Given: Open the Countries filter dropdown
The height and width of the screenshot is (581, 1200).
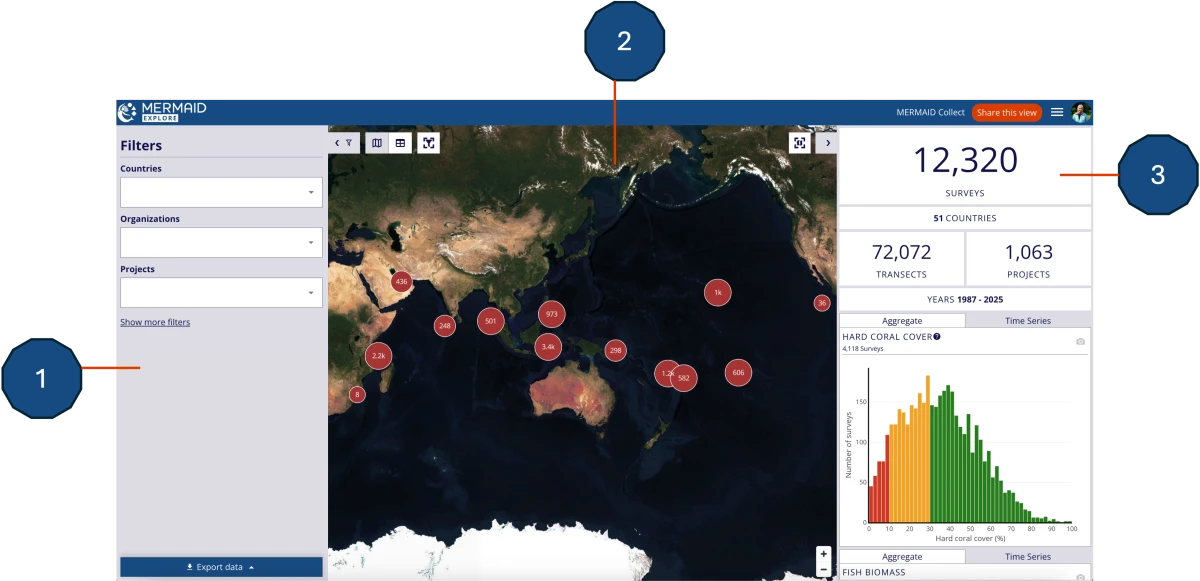Looking at the screenshot, I should point(221,192).
